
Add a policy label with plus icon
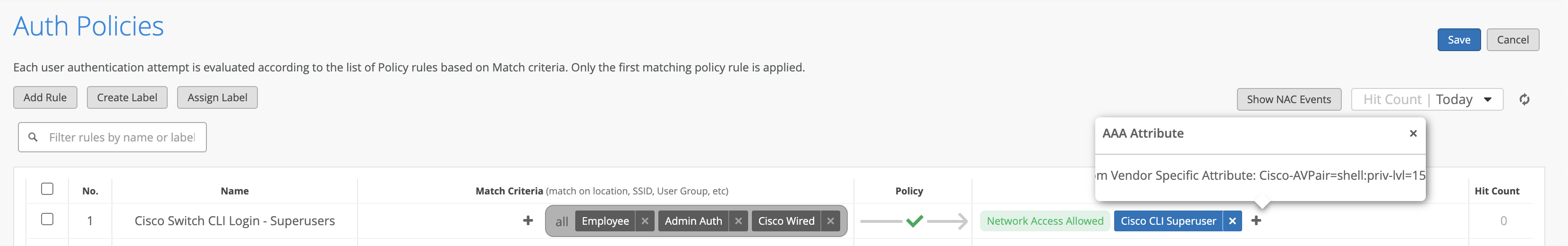pyautogui.click(x=1256, y=220)
